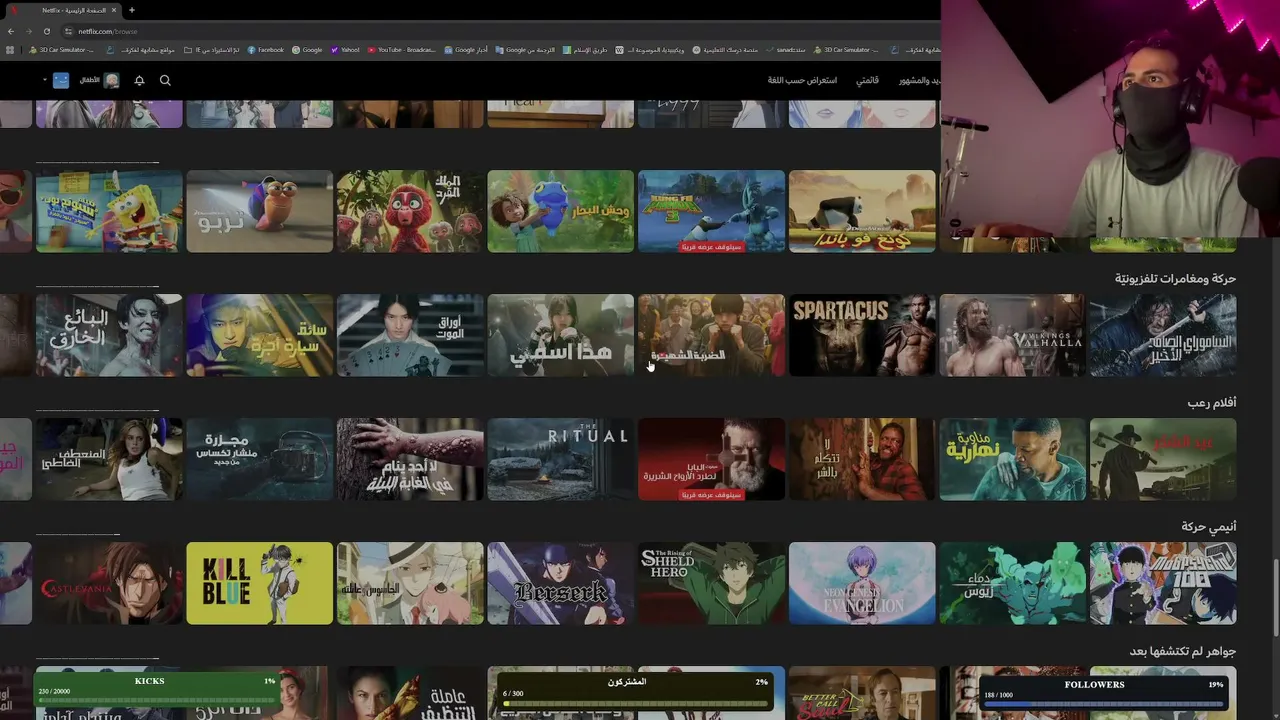The height and width of the screenshot is (720, 1280).
Task: Open the لا تتكلم بالشر movie thumbnail
Action: point(862,459)
